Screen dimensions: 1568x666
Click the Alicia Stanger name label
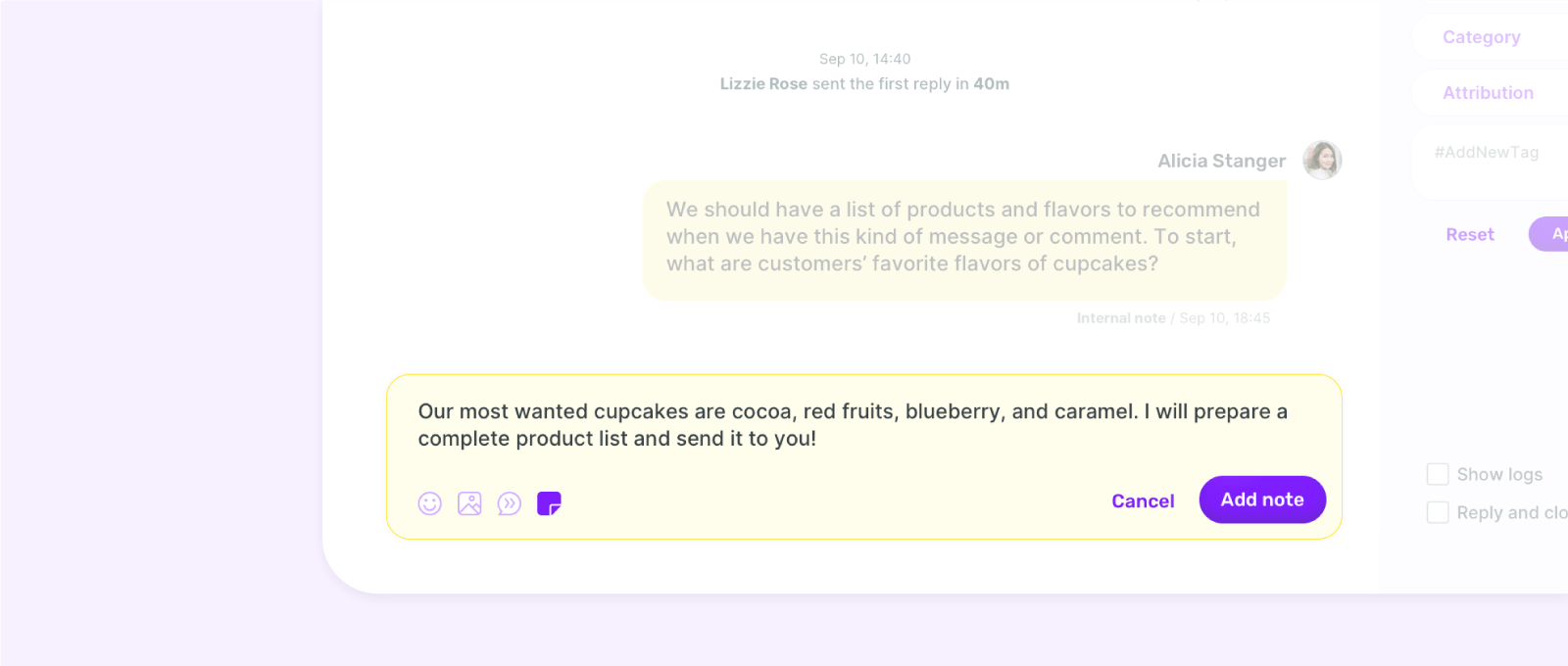[x=1221, y=161]
